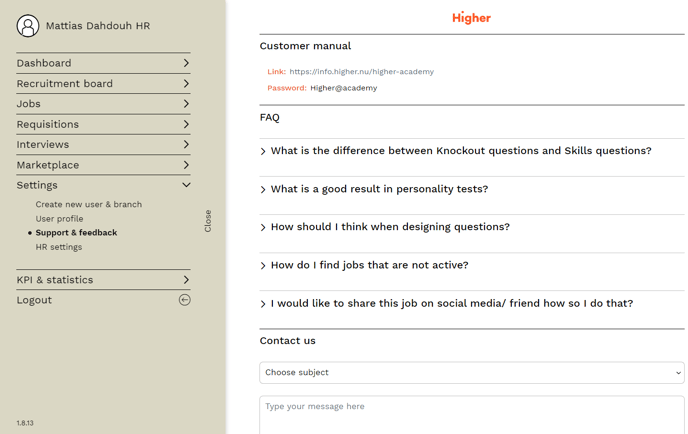The image size is (688, 434).
Task: Click the Higher logo
Action: pos(471,18)
